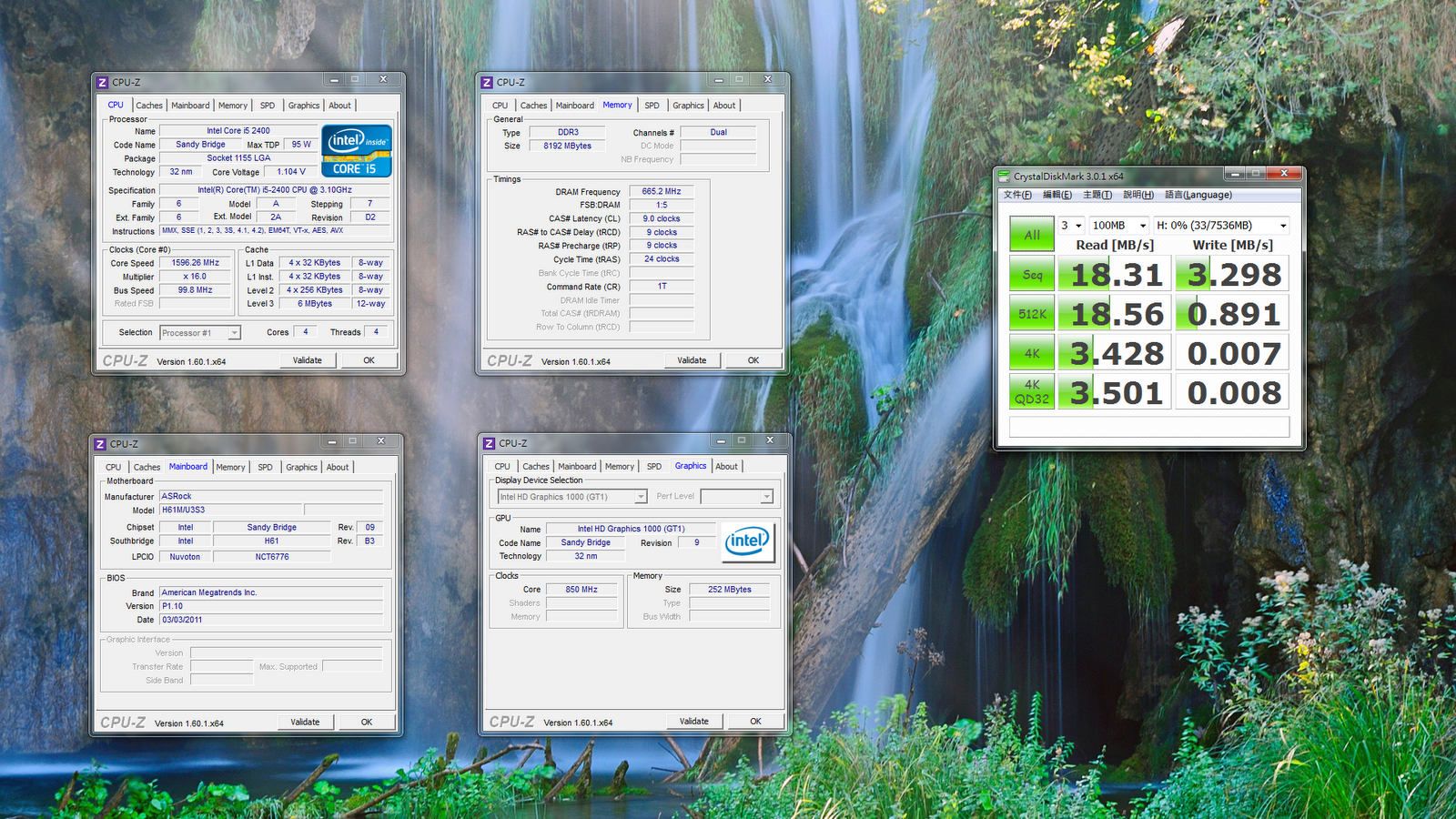Screen dimensions: 1456x819
Task: Open the Memory tab in the Mainboard-tab window
Action: tap(230, 468)
